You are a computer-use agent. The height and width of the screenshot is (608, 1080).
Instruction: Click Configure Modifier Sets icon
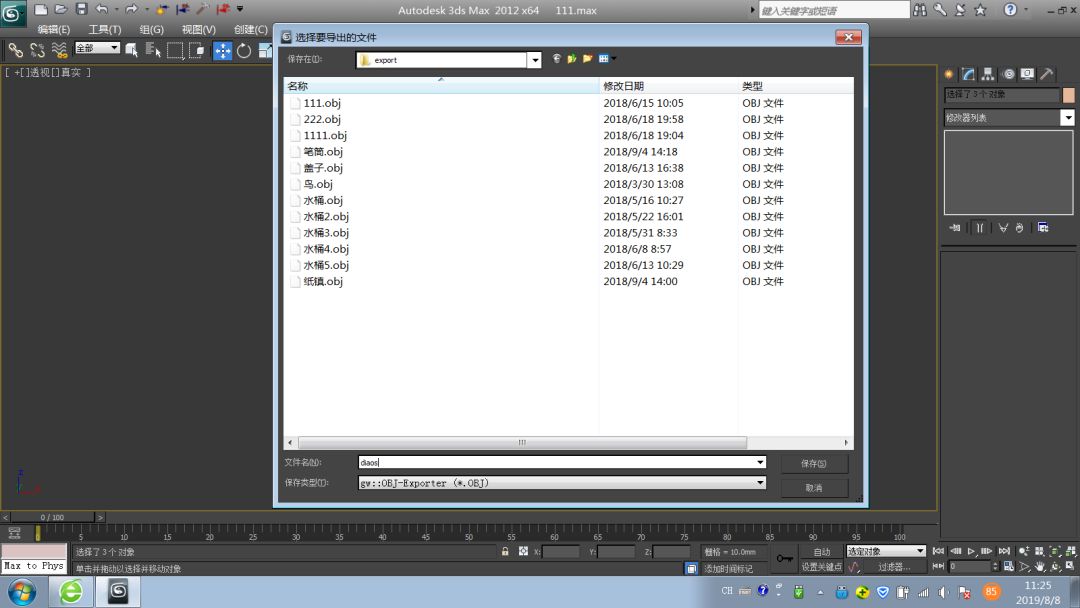pyautogui.click(x=1043, y=227)
